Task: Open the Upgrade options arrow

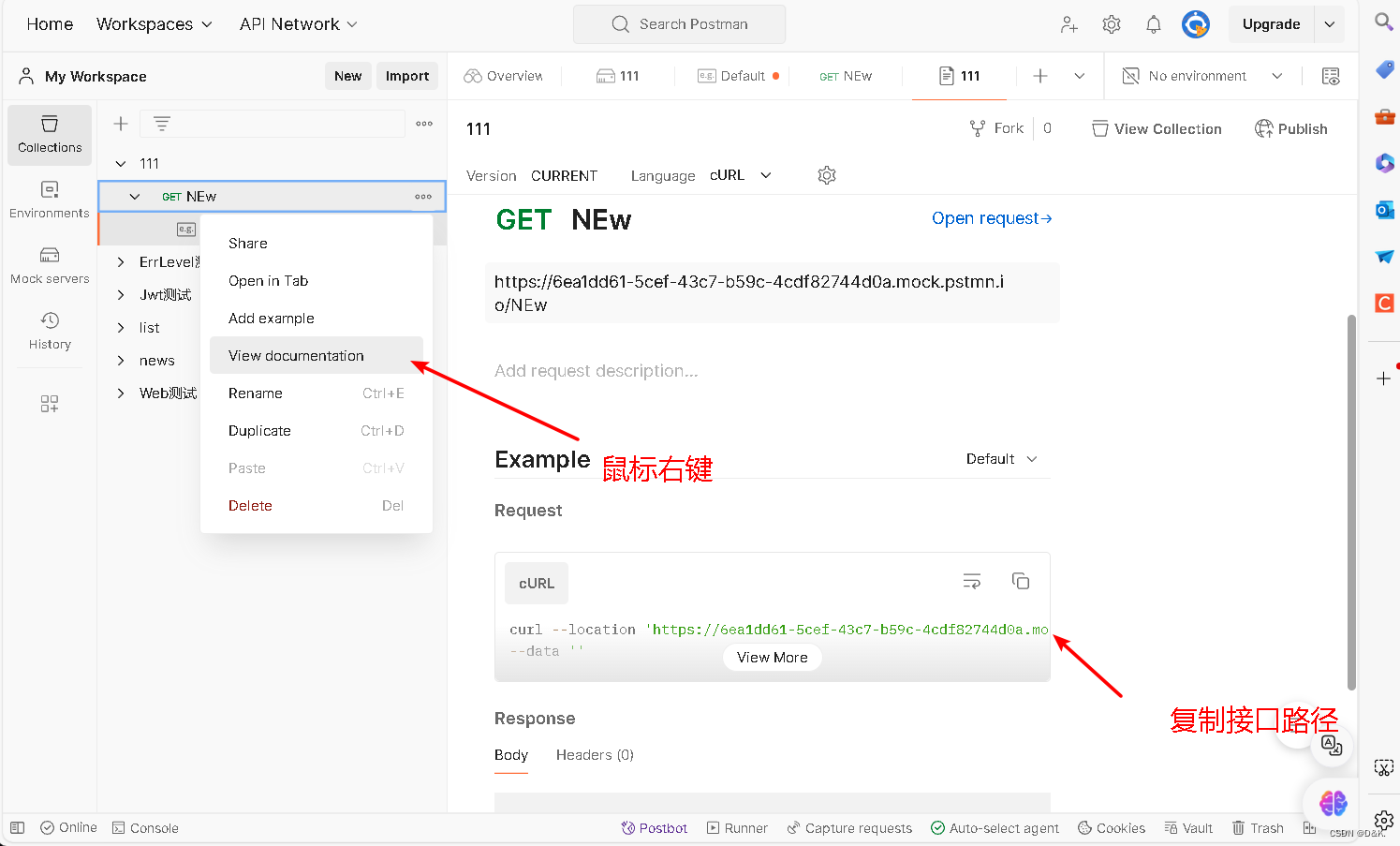Action: (1330, 24)
